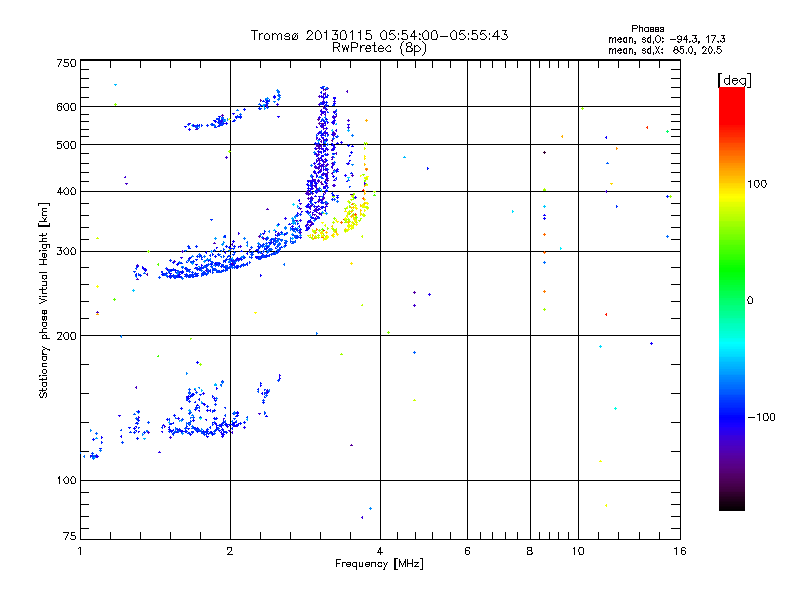Click the "Stationary phase Virtual Height [km]" axis label
The height and width of the screenshot is (600, 800).
[44, 300]
